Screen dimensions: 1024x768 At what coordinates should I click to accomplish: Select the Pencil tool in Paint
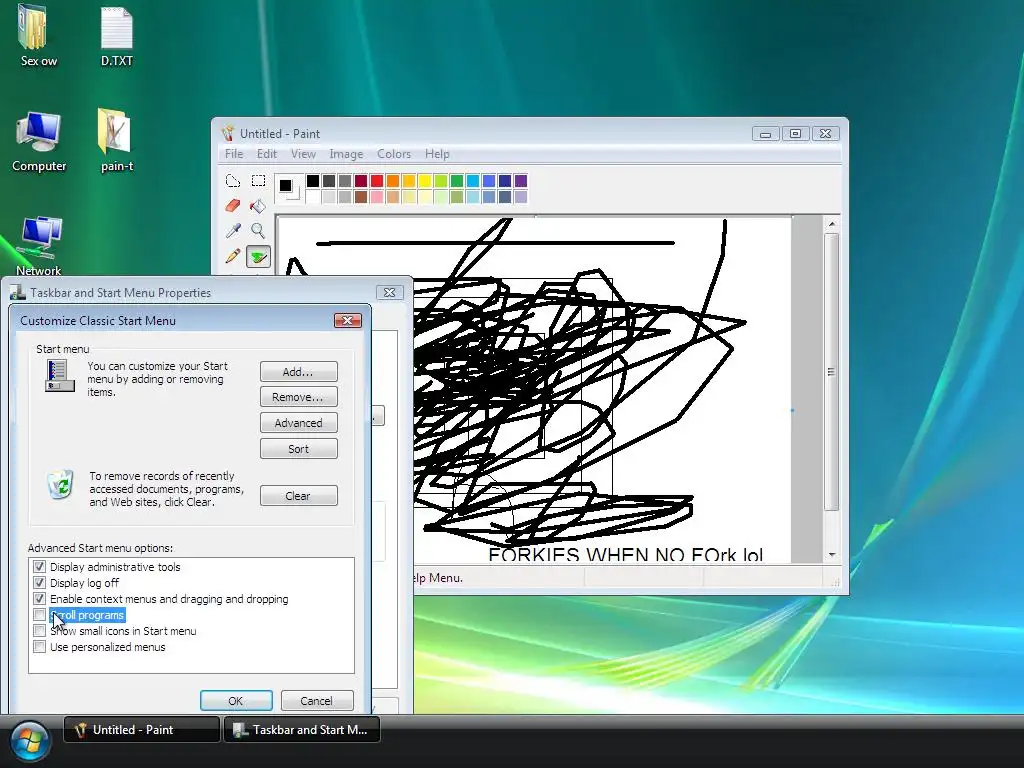click(x=233, y=256)
